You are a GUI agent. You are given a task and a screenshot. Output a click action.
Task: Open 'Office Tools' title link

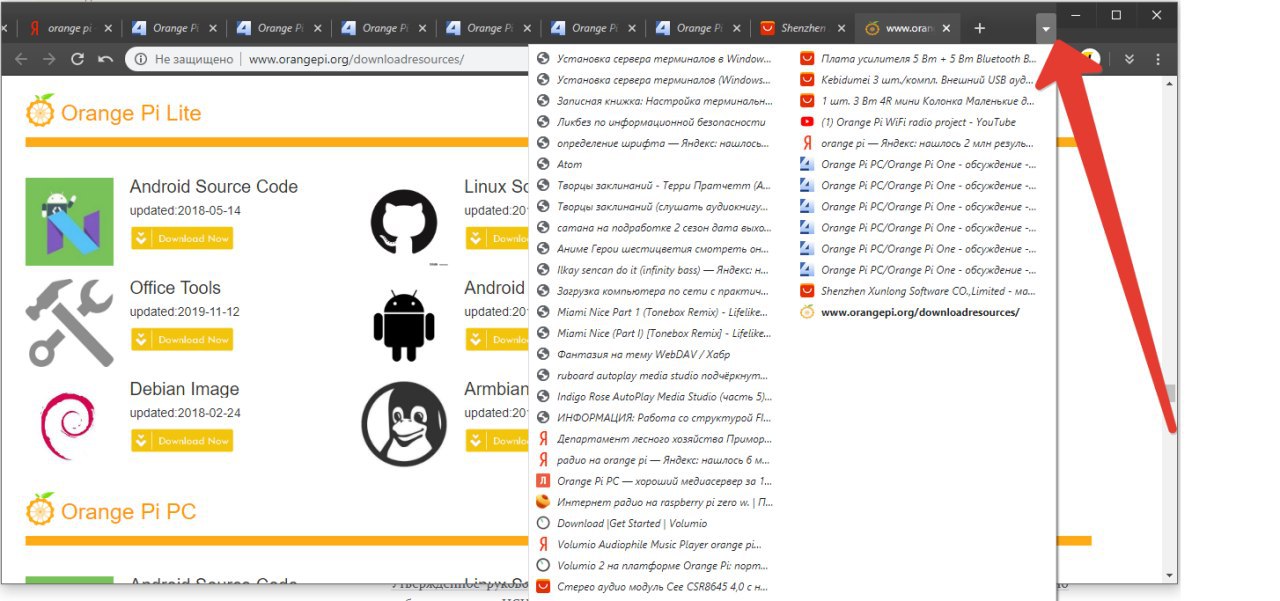tap(175, 288)
